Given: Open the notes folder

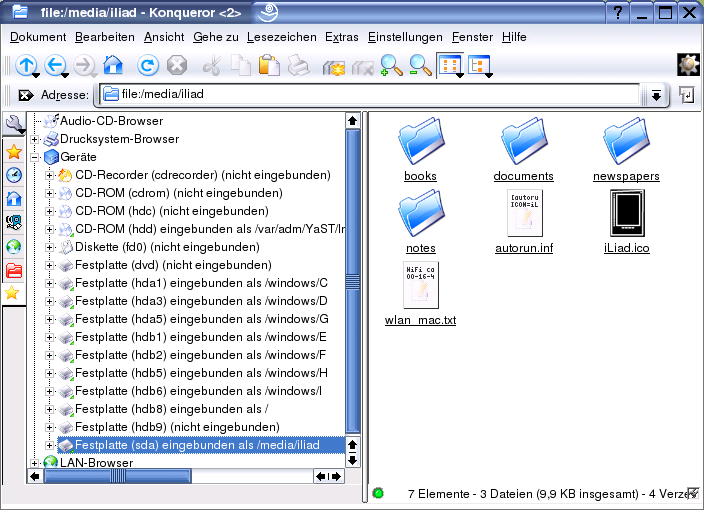Looking at the screenshot, I should click(421, 222).
